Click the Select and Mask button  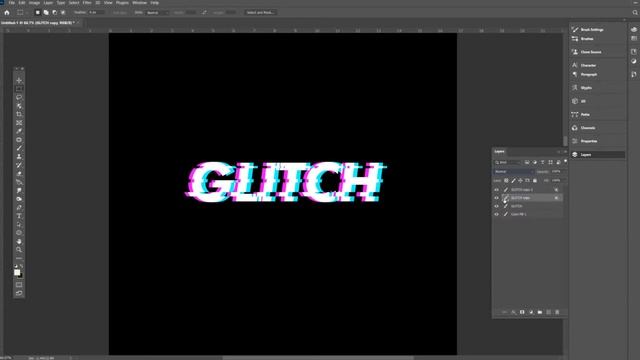260,13
